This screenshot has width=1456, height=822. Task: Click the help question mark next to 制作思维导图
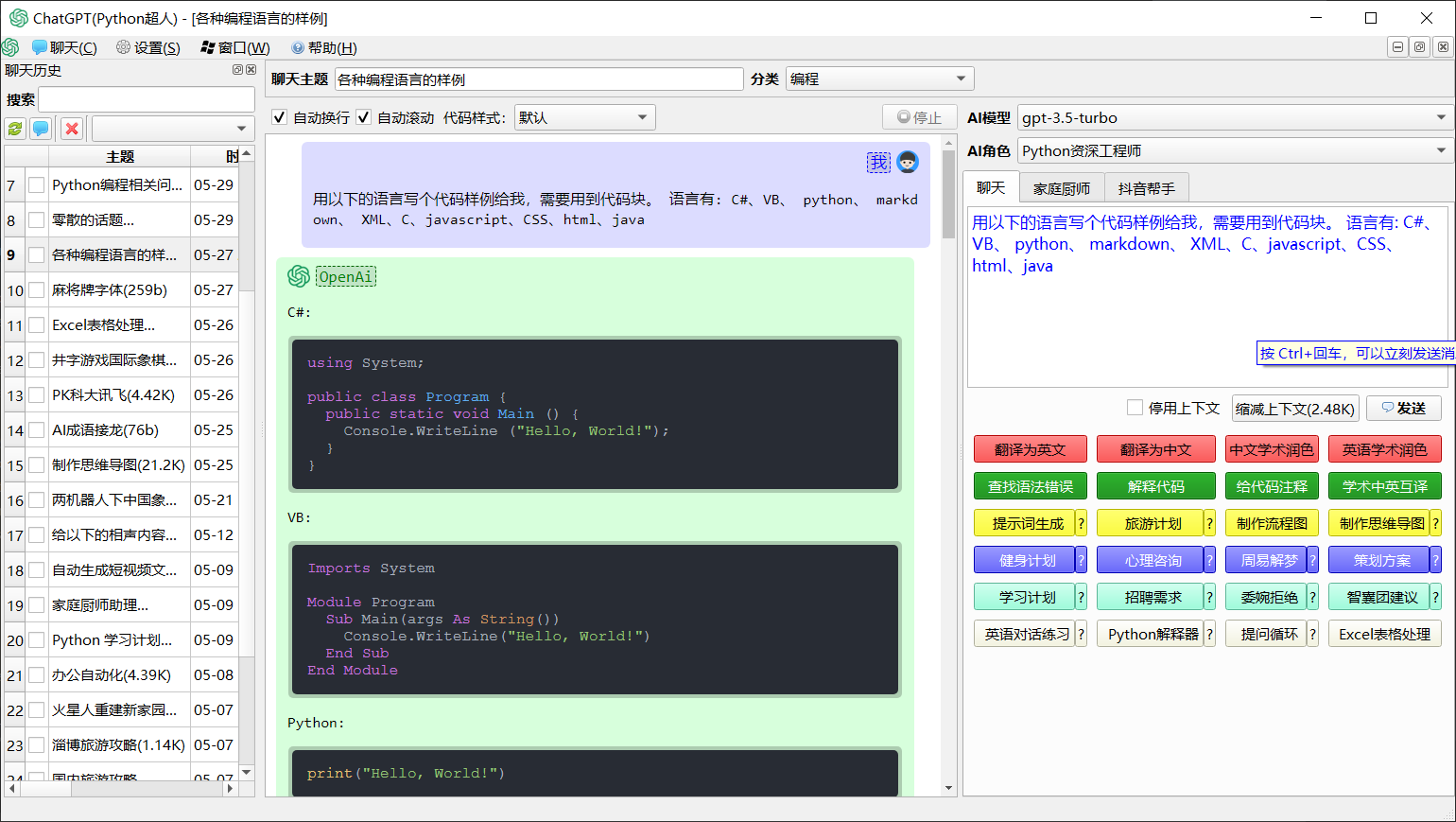coord(1435,523)
